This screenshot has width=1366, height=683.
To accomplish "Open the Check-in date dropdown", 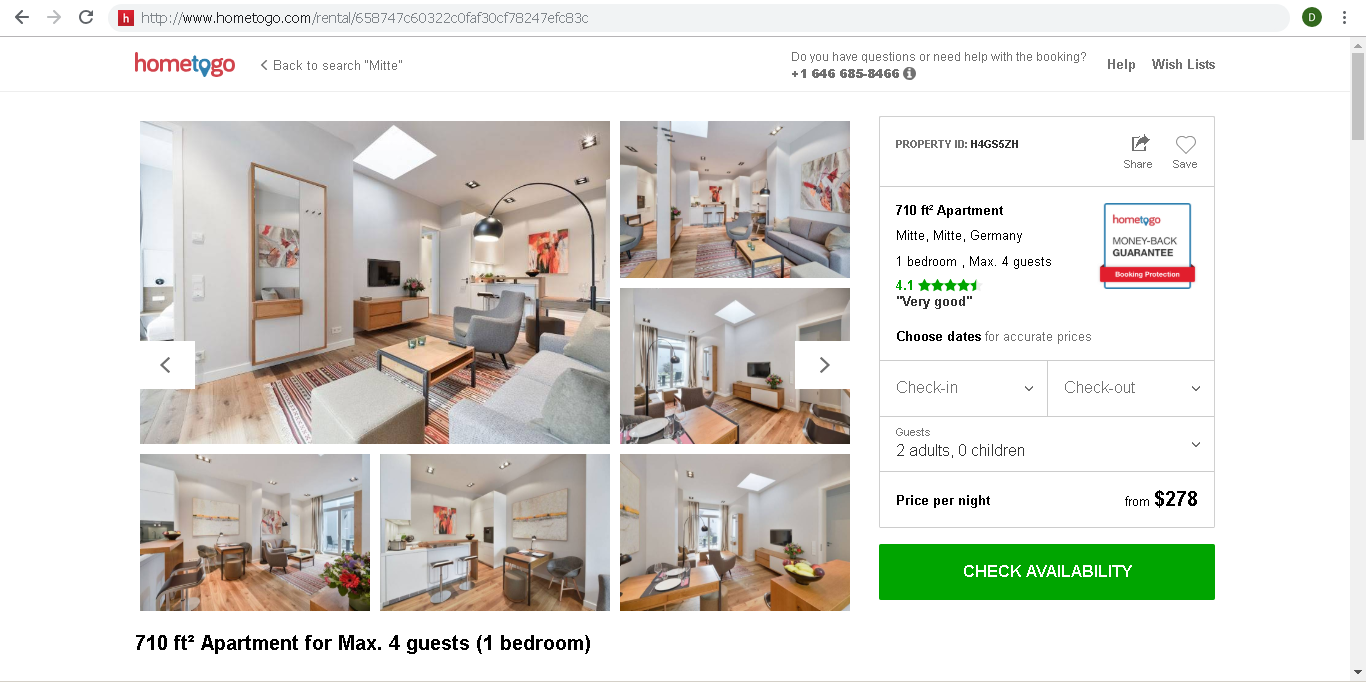I will [963, 388].
